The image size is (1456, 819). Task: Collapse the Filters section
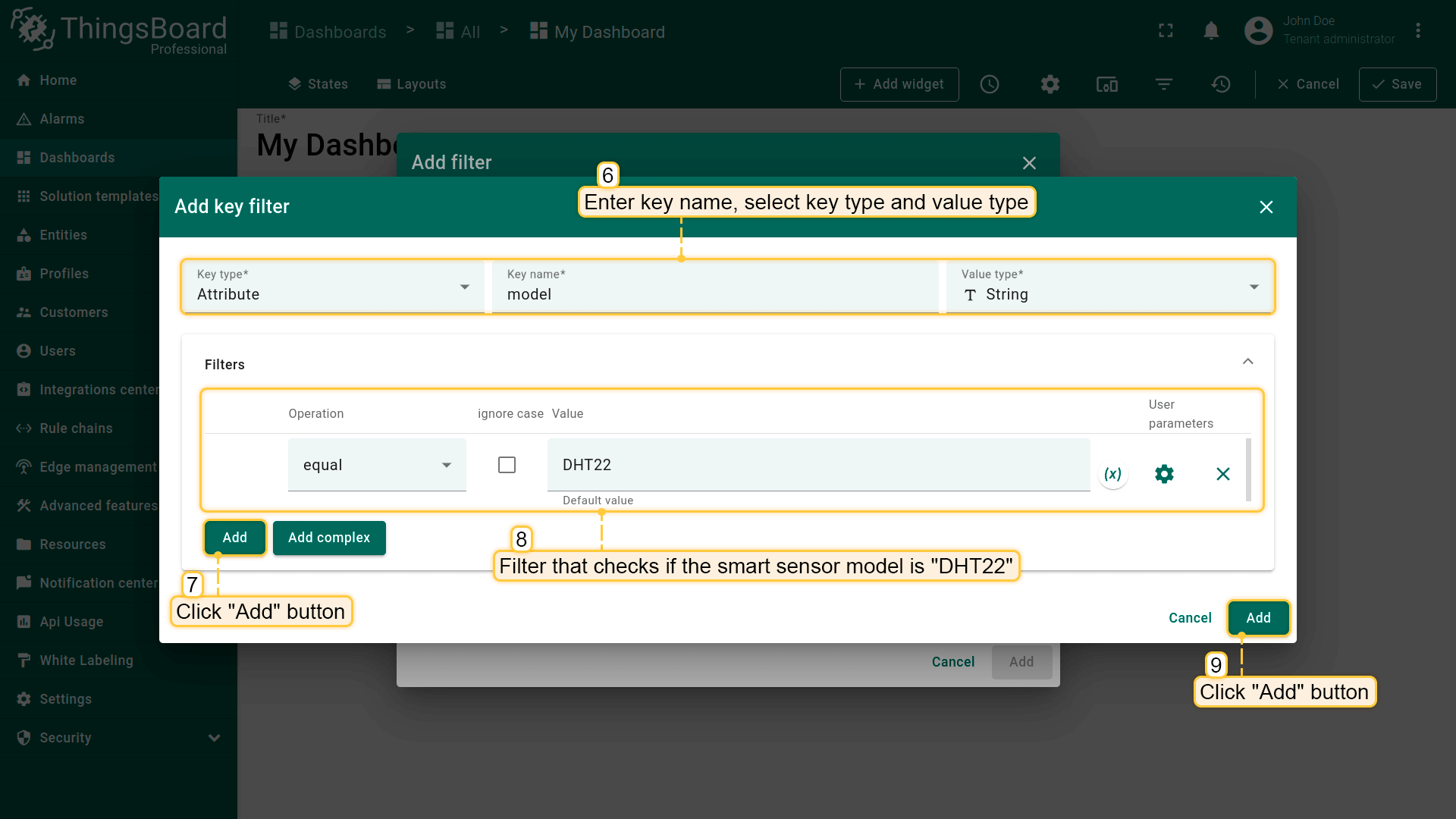point(1247,362)
